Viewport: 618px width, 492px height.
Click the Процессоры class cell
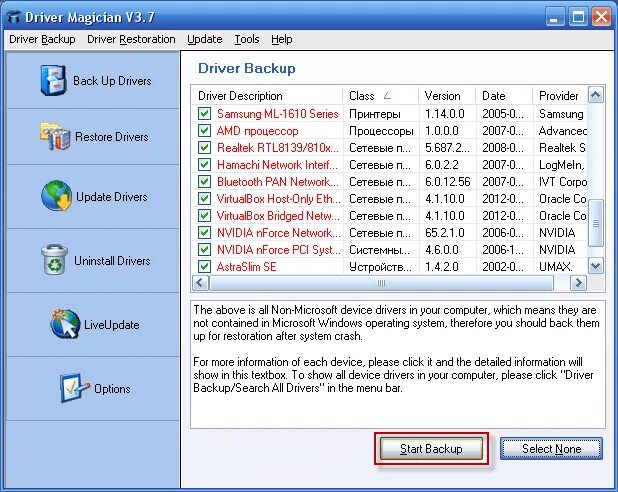[381, 131]
